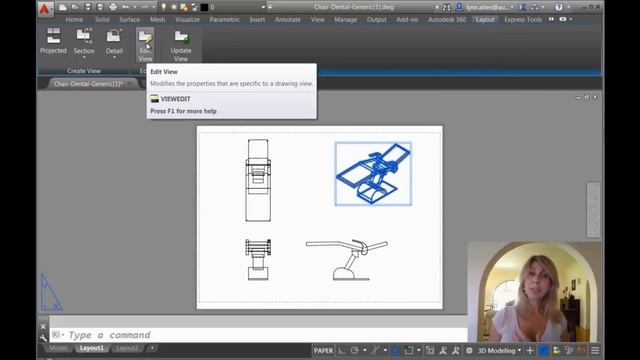The image size is (640, 360).
Task: Click the workspace switching gear icon
Action: pos(469,351)
